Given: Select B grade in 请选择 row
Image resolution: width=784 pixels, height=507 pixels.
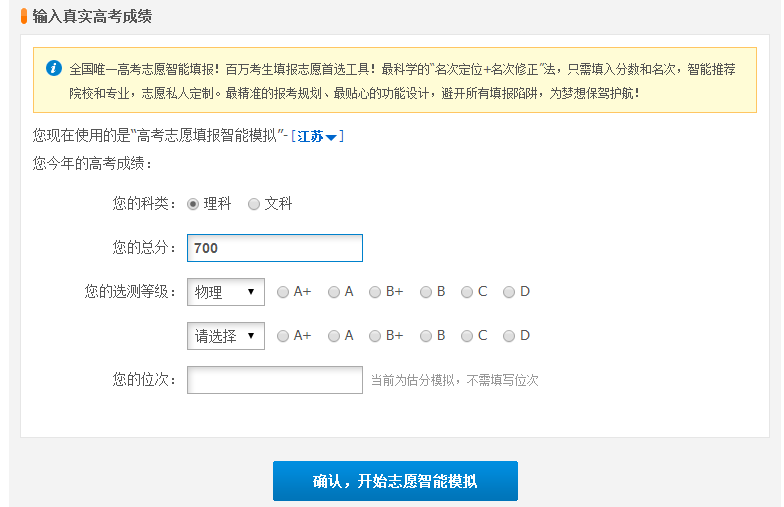Looking at the screenshot, I should [x=426, y=336].
